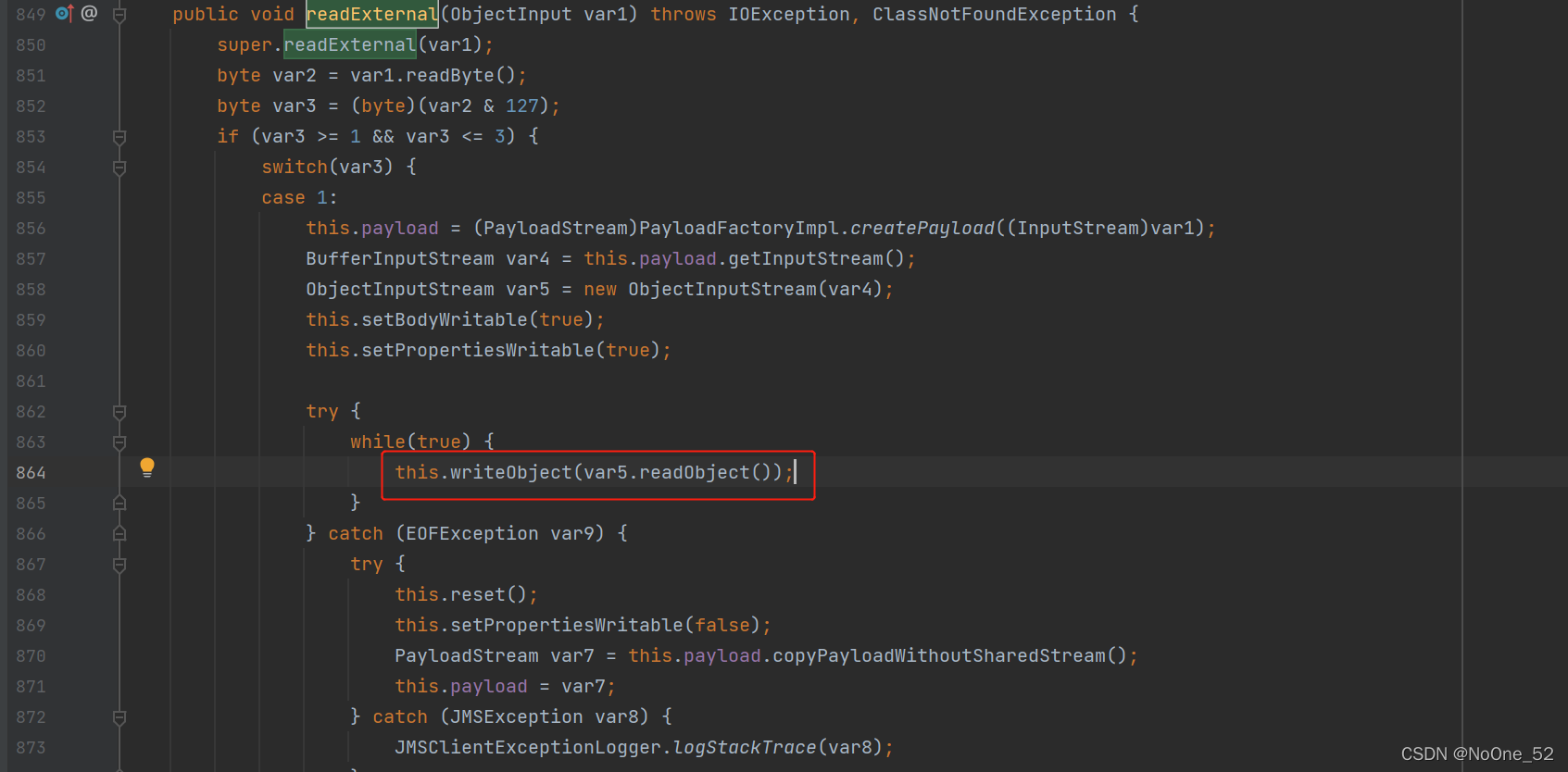The height and width of the screenshot is (772, 1568).
Task: Click 'new ObjectInputStream(var4)' constructor call
Action: (734, 289)
